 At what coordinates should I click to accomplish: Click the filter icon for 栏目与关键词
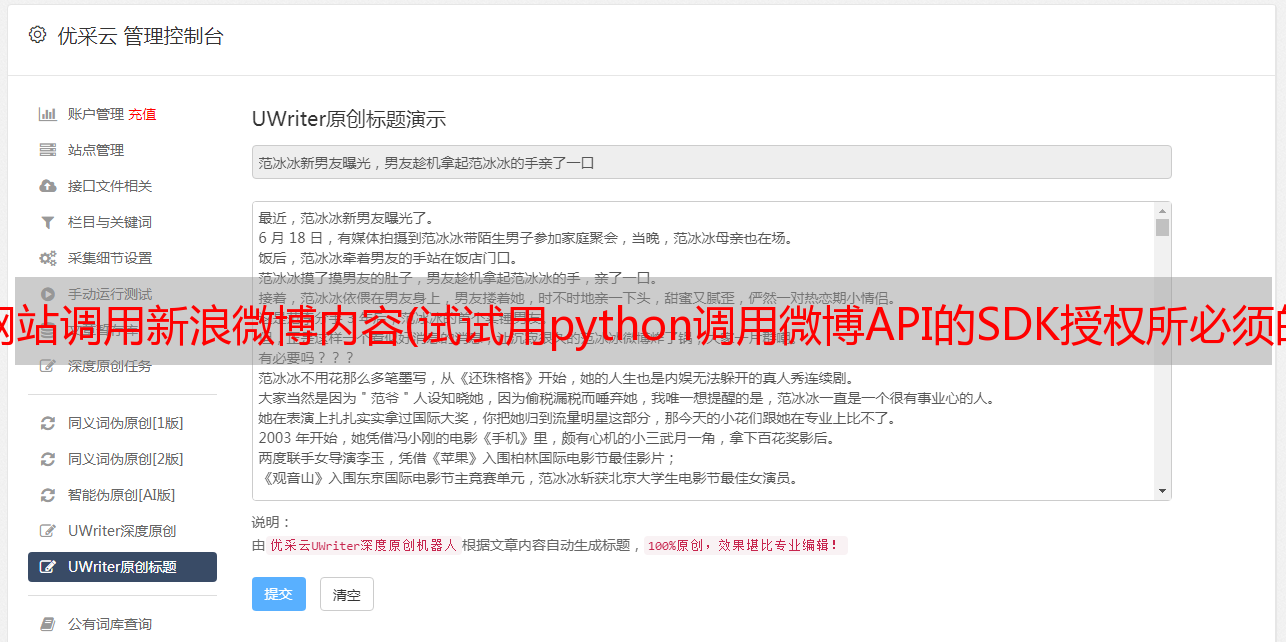(47, 222)
